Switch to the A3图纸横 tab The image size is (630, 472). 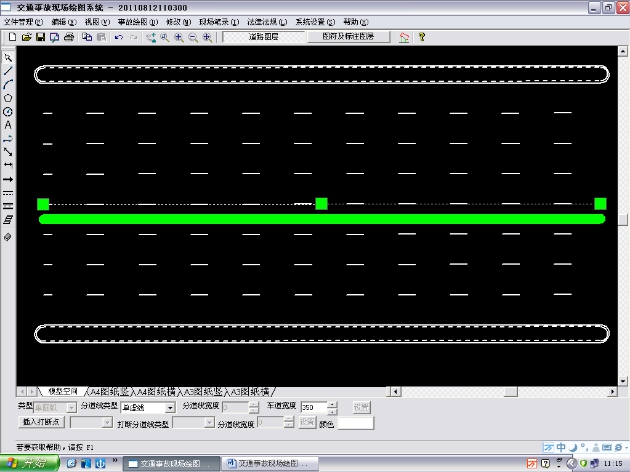point(250,391)
